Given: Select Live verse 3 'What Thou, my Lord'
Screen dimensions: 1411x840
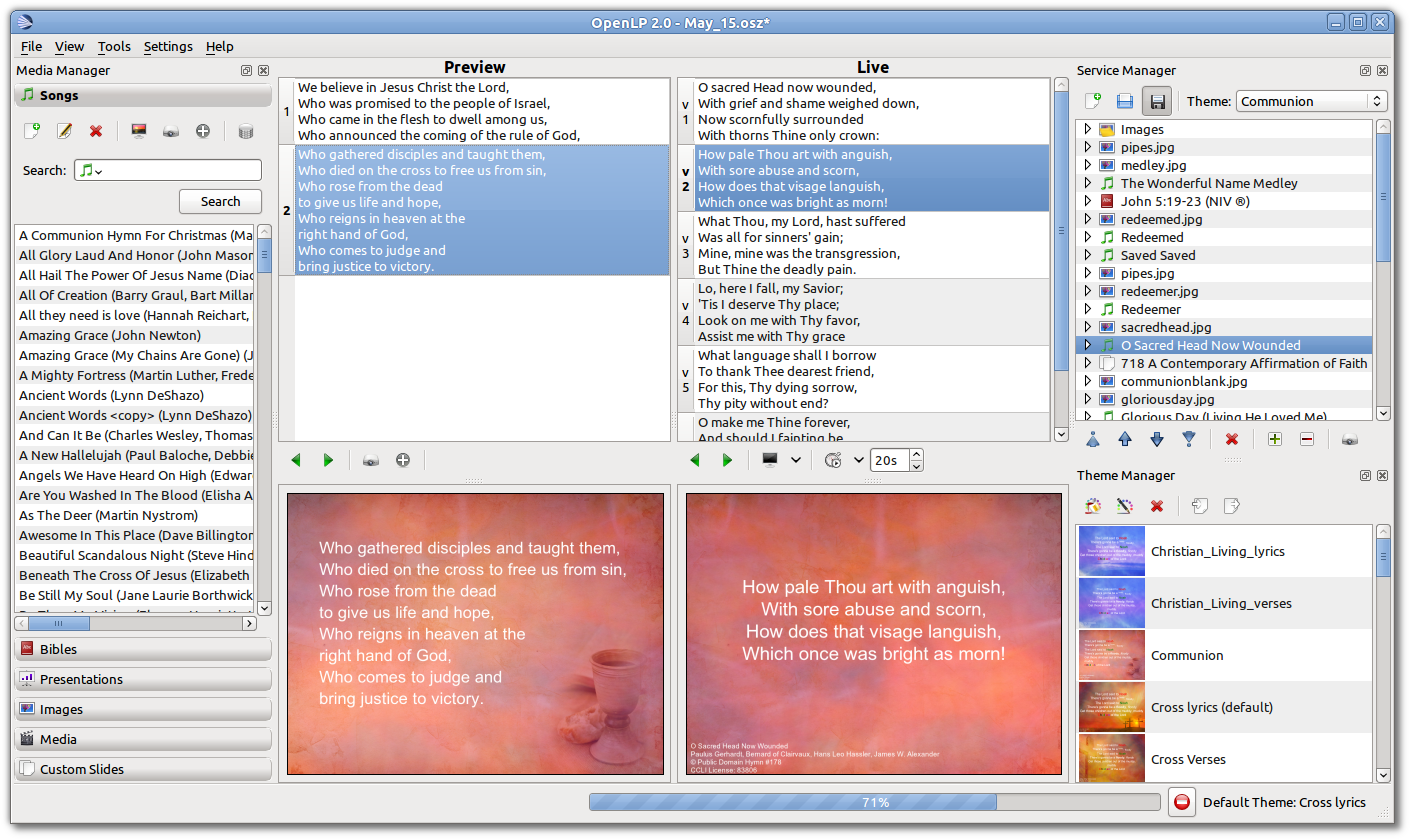Looking at the screenshot, I should coord(864,245).
